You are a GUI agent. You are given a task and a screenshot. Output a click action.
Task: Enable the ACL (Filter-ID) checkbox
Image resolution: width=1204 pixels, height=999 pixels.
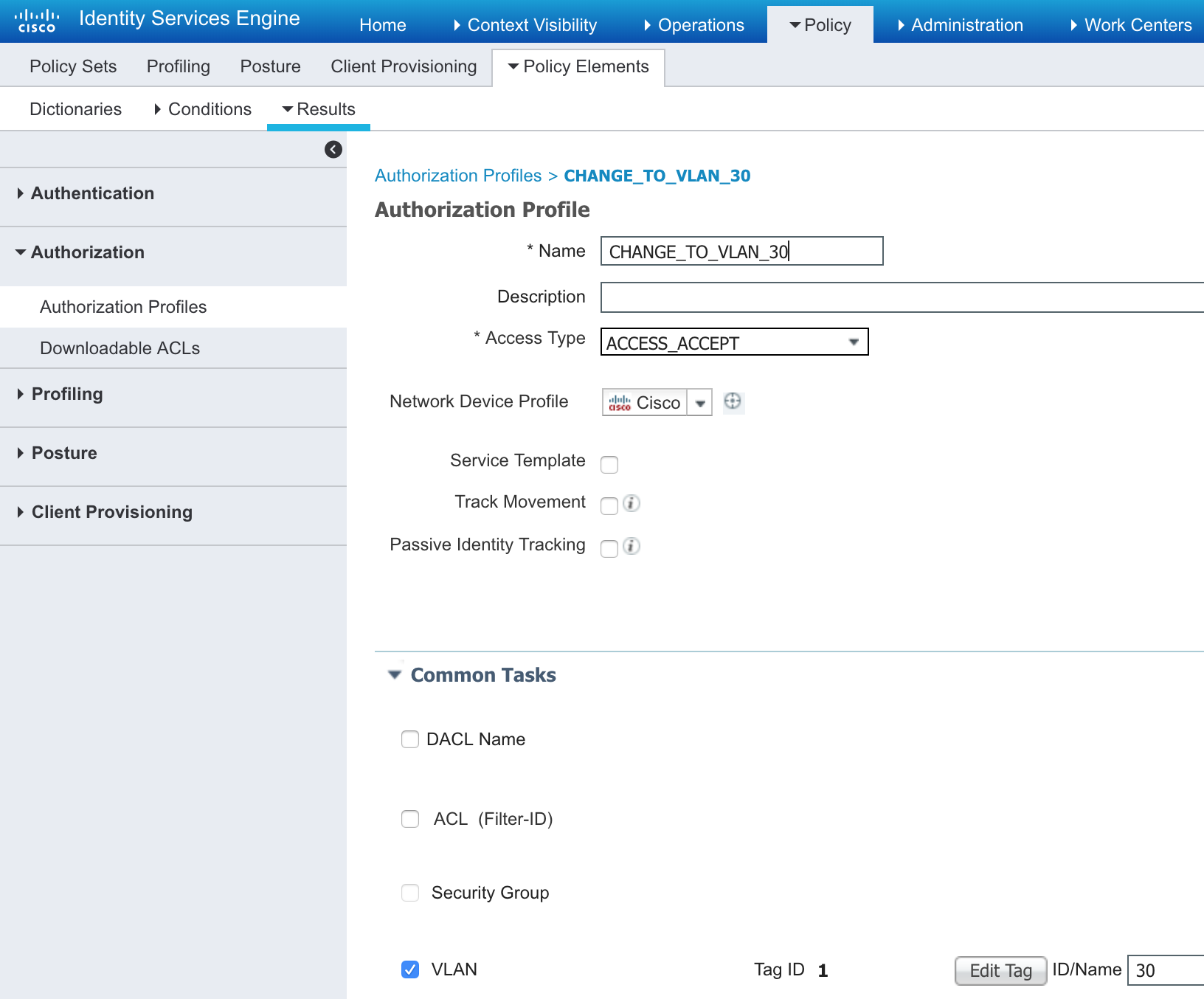coord(410,819)
